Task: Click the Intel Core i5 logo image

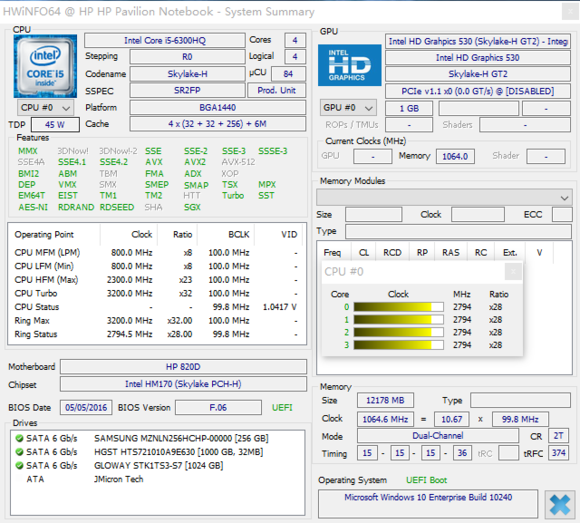Action: click(x=45, y=66)
